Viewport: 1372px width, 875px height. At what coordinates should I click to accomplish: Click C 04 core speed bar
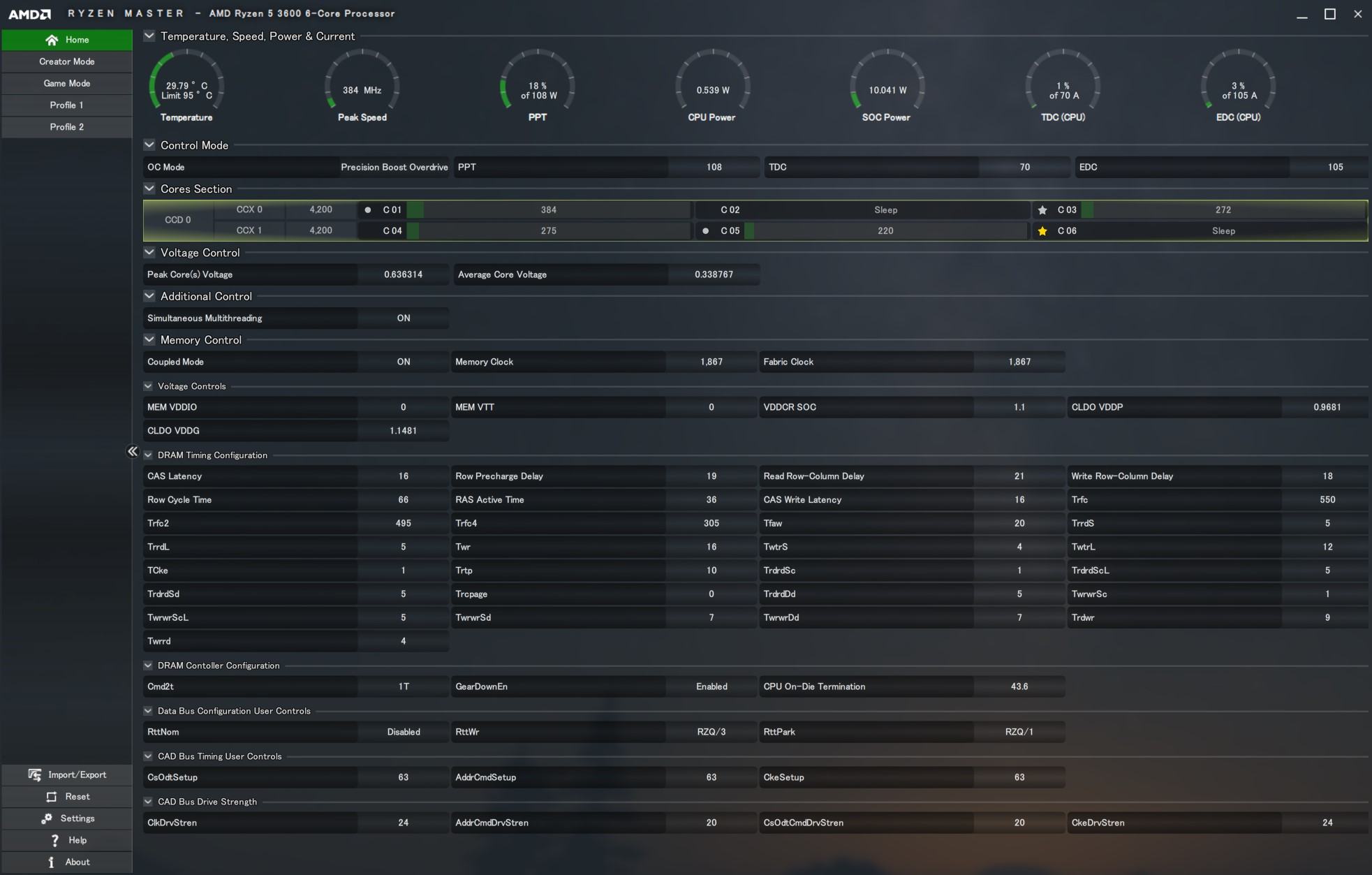(x=549, y=230)
